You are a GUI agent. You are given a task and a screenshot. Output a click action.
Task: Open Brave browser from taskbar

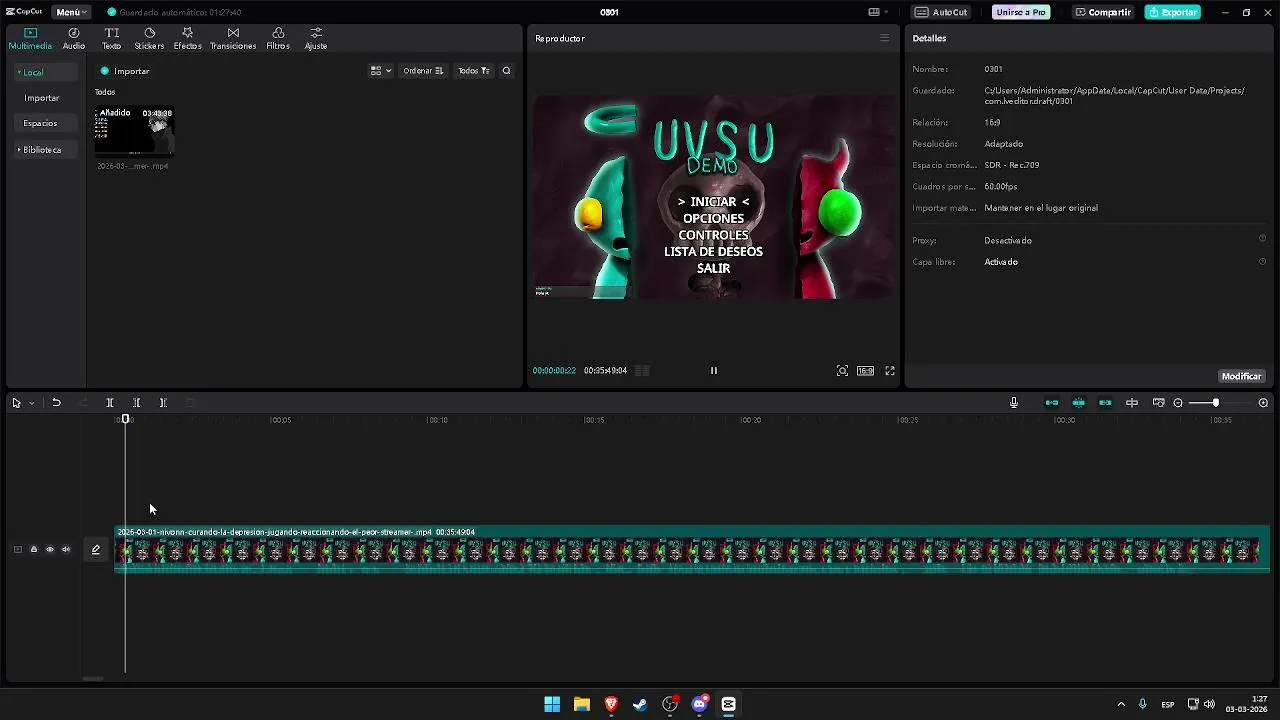[x=611, y=704]
